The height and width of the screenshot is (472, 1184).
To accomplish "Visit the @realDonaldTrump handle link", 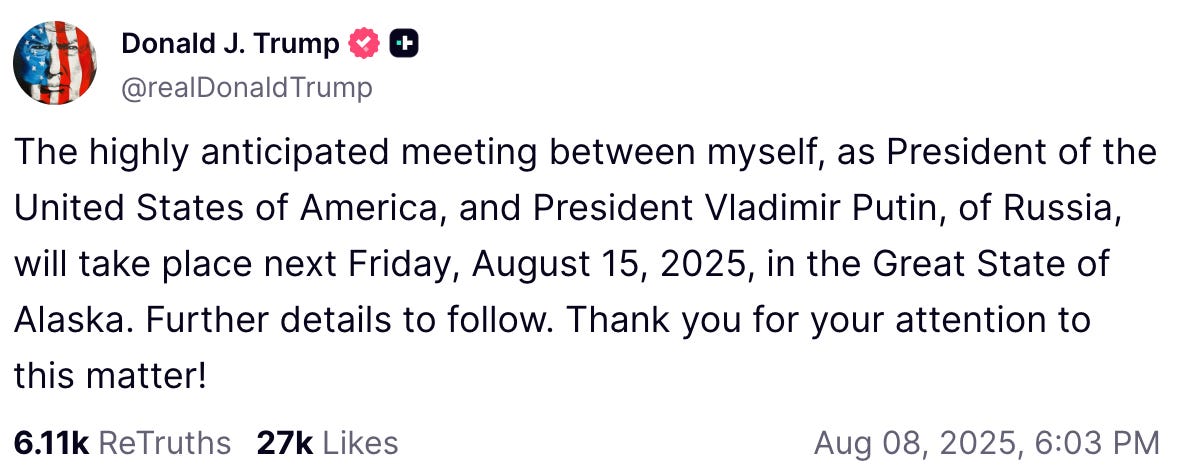I will pyautogui.click(x=247, y=88).
